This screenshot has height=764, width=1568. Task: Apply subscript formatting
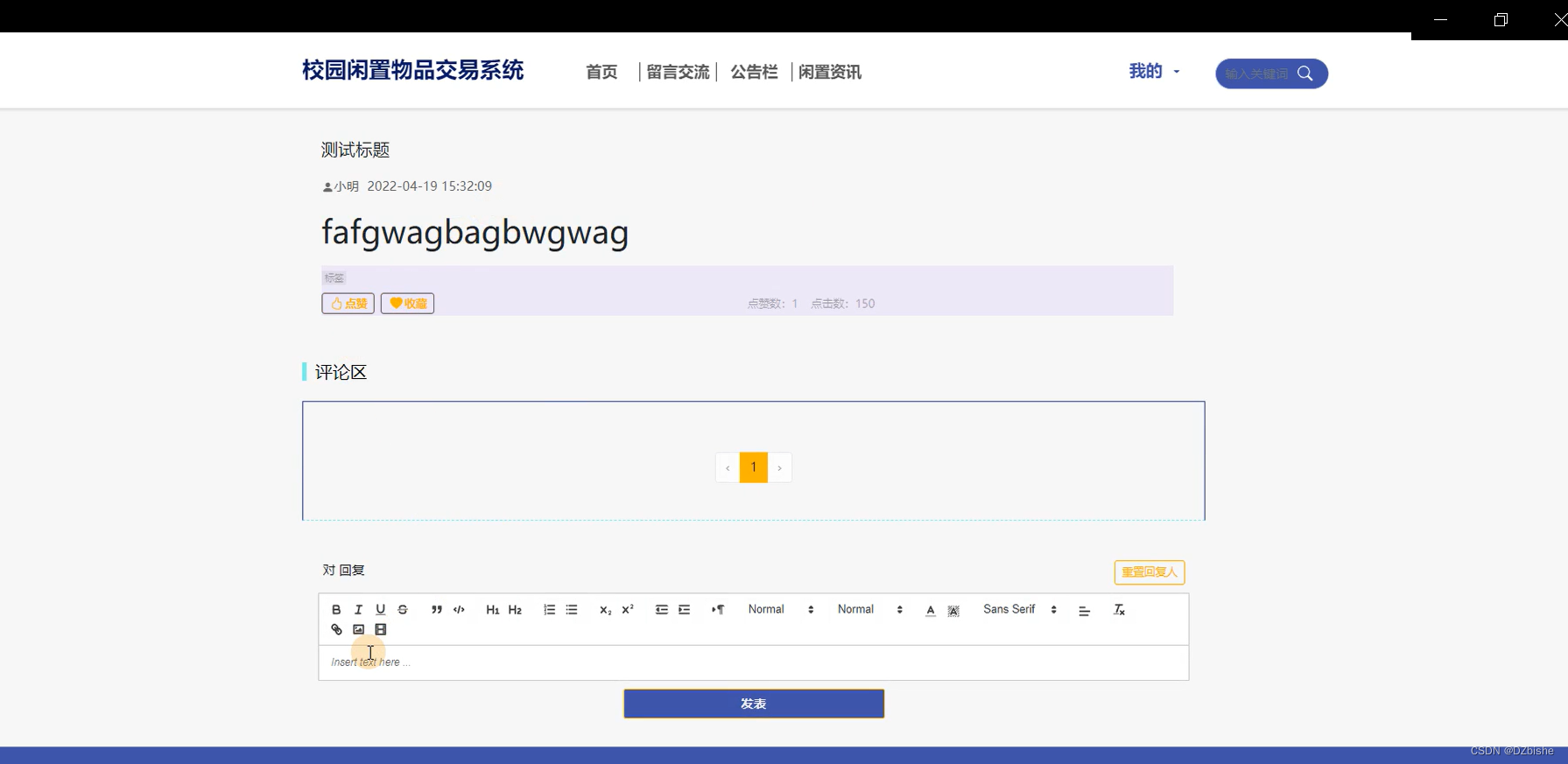click(605, 610)
